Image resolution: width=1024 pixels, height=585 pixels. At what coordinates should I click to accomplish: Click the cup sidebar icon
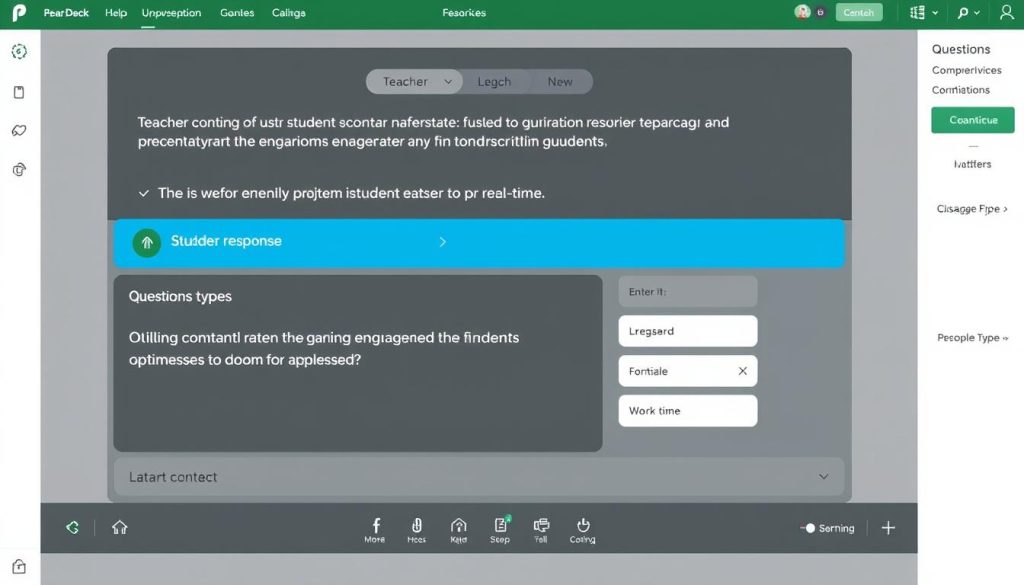point(19,170)
